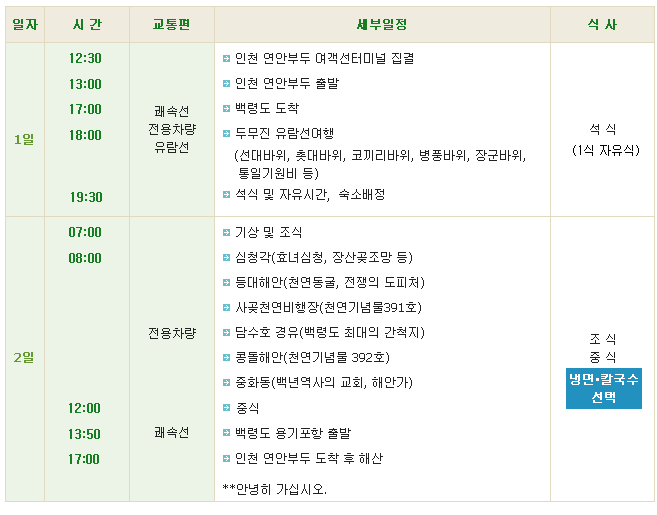The image size is (657, 515).
Task: Click arrow bullet beside 백령도 도착
Action: pyautogui.click(x=226, y=109)
